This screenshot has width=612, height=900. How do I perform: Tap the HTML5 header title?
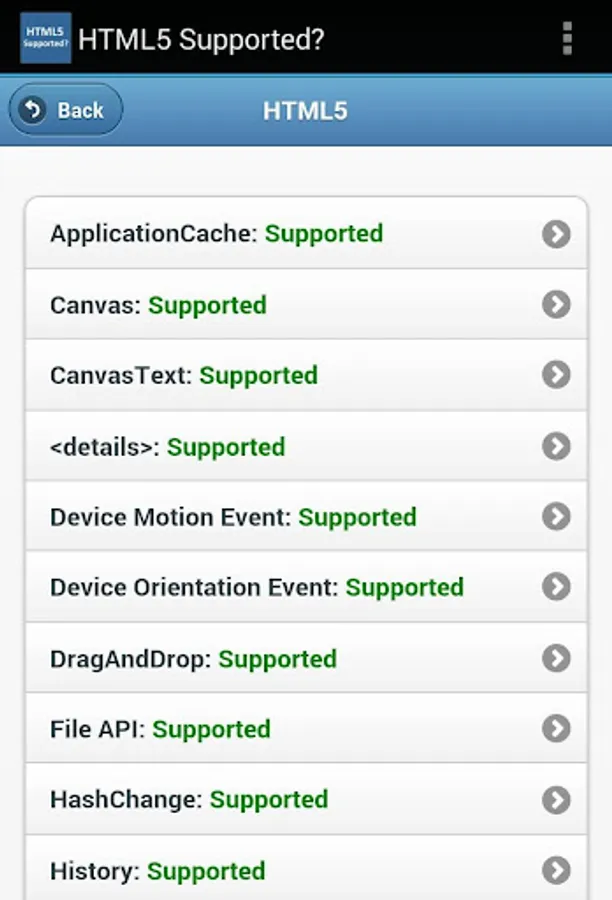coord(305,110)
